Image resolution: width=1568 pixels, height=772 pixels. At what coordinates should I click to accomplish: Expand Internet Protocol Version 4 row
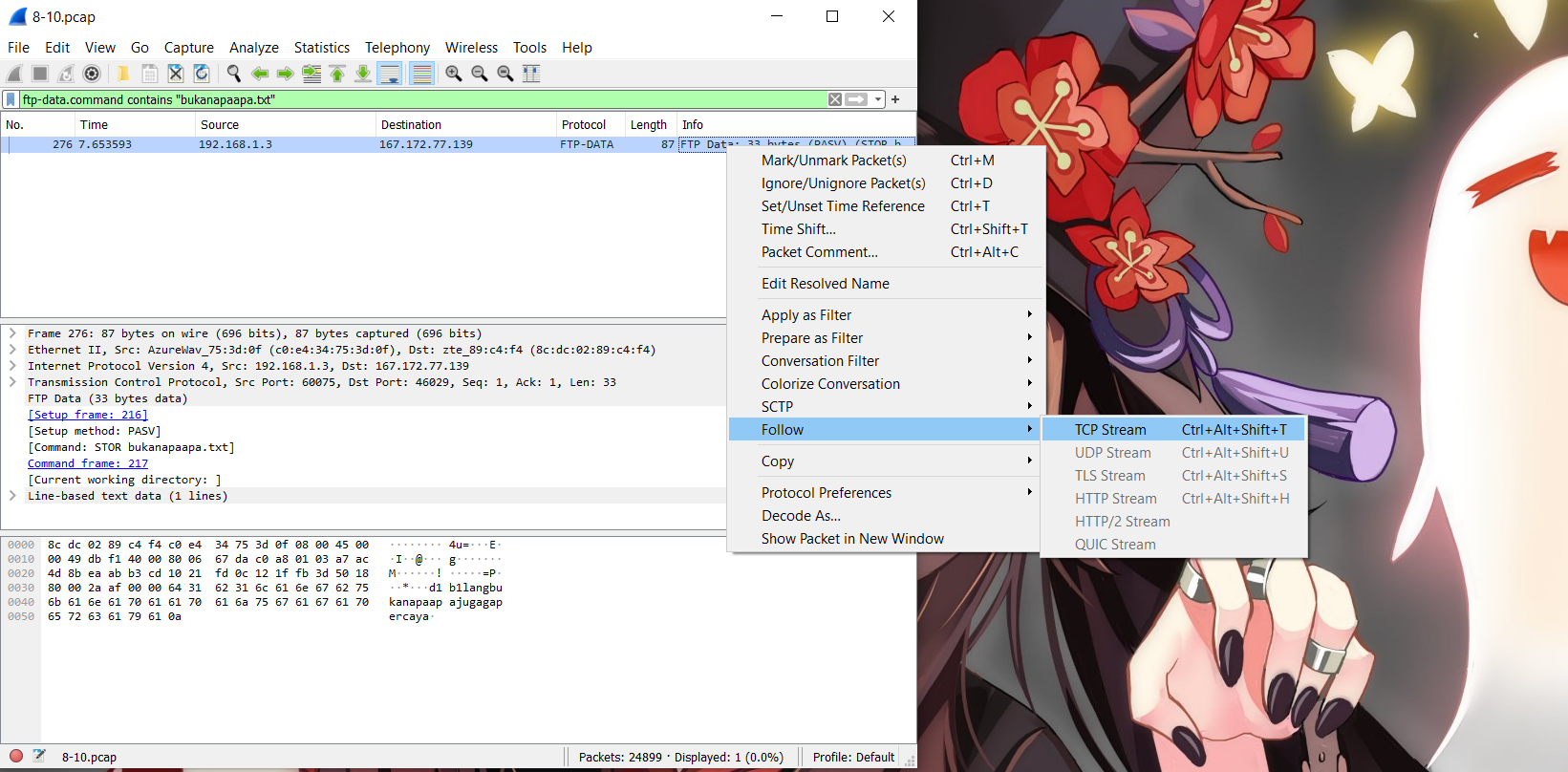pyautogui.click(x=12, y=366)
